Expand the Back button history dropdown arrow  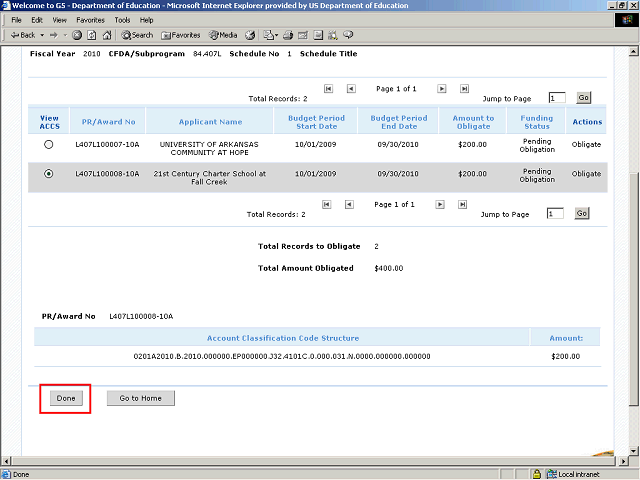coord(41,35)
